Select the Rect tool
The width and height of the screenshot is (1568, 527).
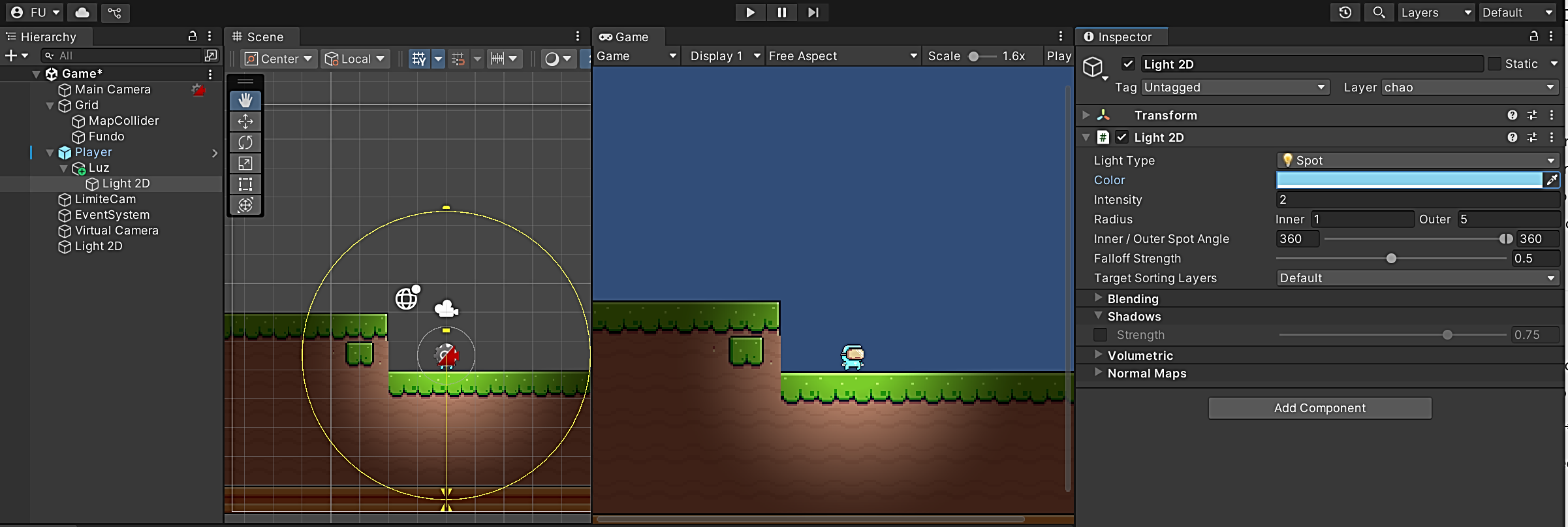click(x=245, y=184)
